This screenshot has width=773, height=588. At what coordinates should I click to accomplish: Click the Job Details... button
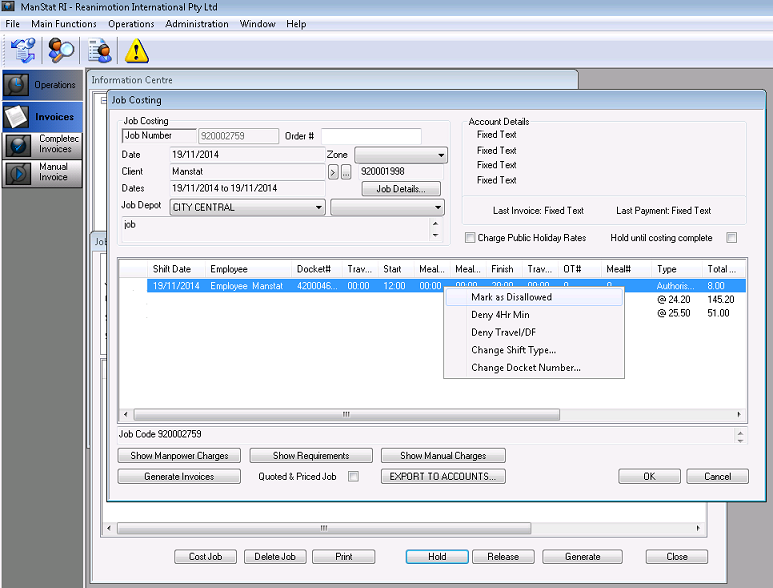pos(401,189)
